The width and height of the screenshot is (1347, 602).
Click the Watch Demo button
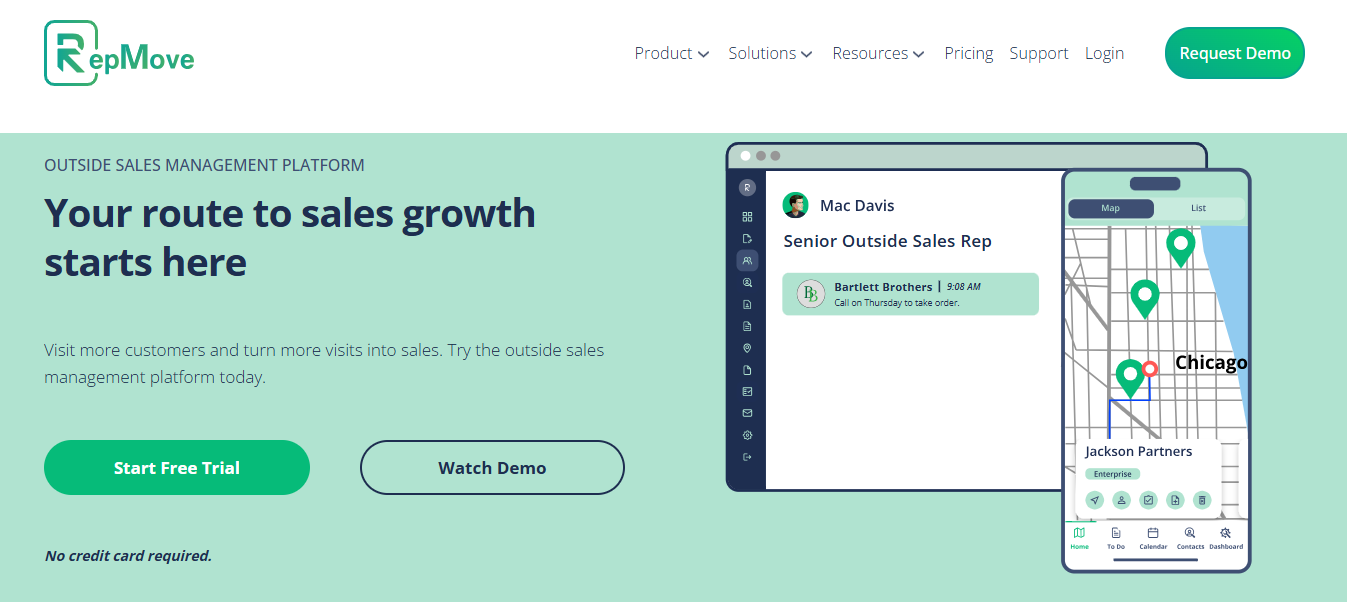(492, 467)
